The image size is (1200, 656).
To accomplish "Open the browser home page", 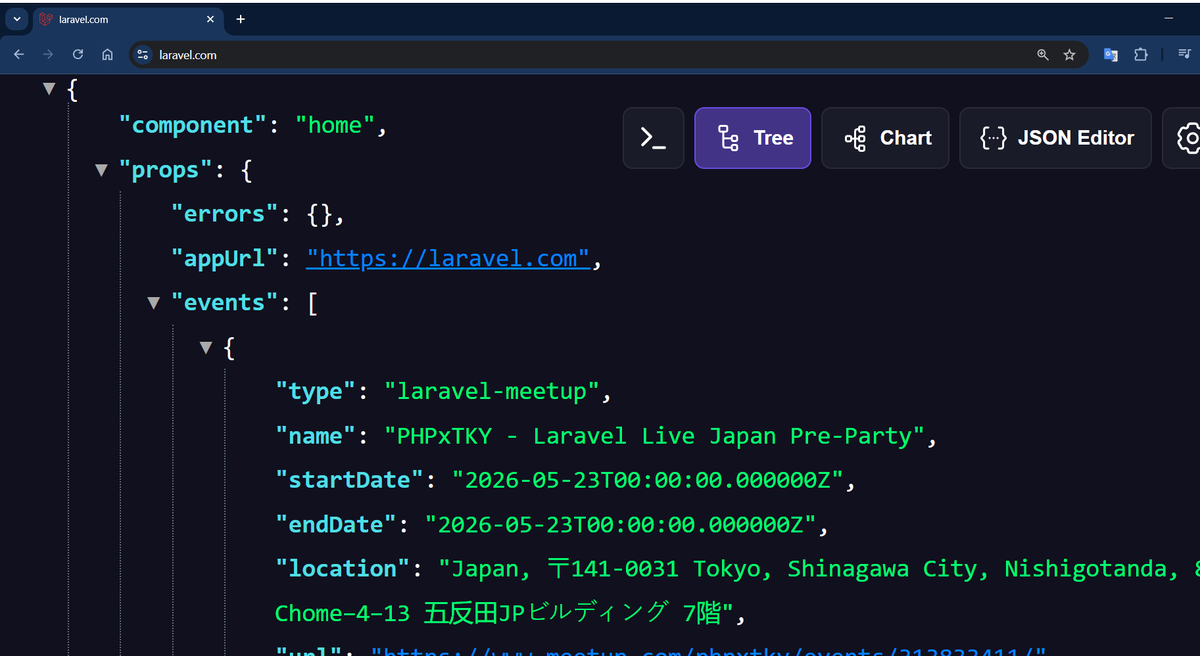I will coord(107,55).
